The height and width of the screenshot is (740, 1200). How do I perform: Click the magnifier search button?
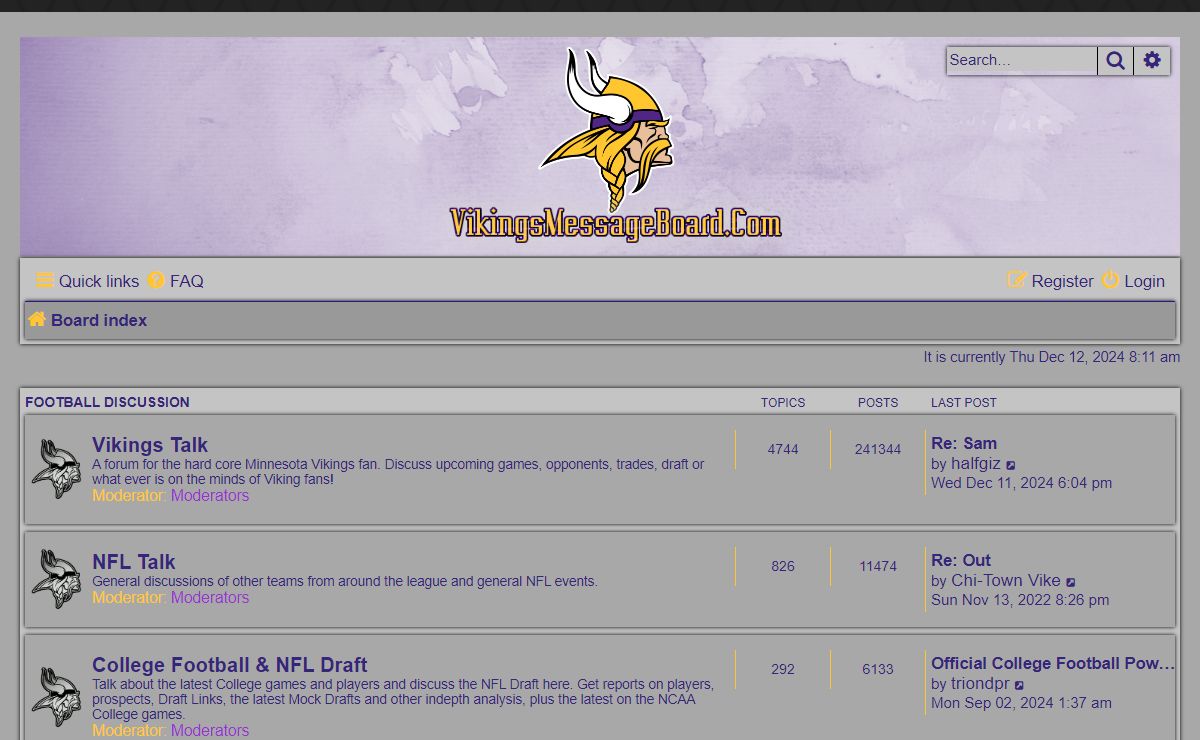click(1115, 61)
